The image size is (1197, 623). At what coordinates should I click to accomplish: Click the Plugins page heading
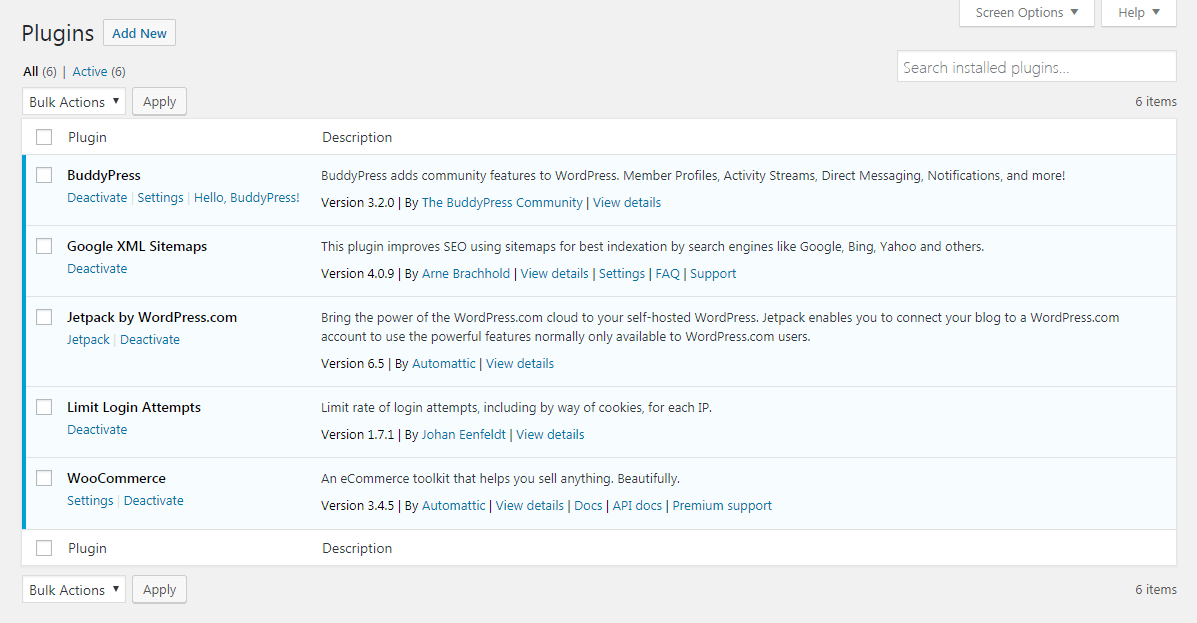pyautogui.click(x=57, y=34)
